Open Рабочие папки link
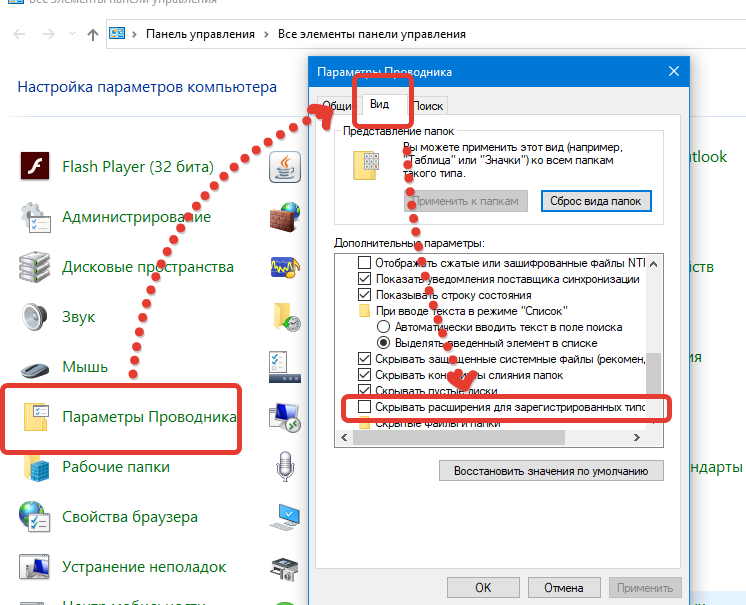This screenshot has height=605, width=746. pos(116,467)
